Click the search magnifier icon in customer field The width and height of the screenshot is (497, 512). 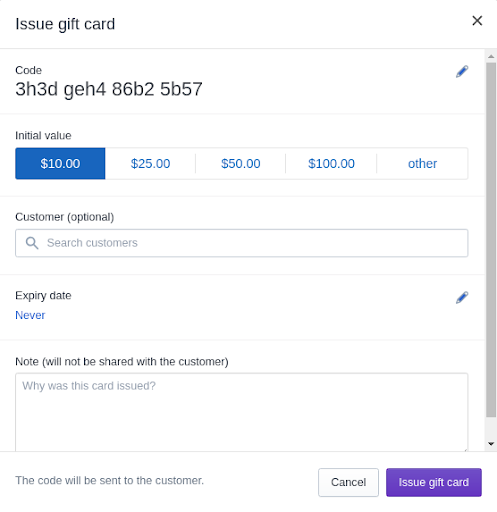click(32, 243)
